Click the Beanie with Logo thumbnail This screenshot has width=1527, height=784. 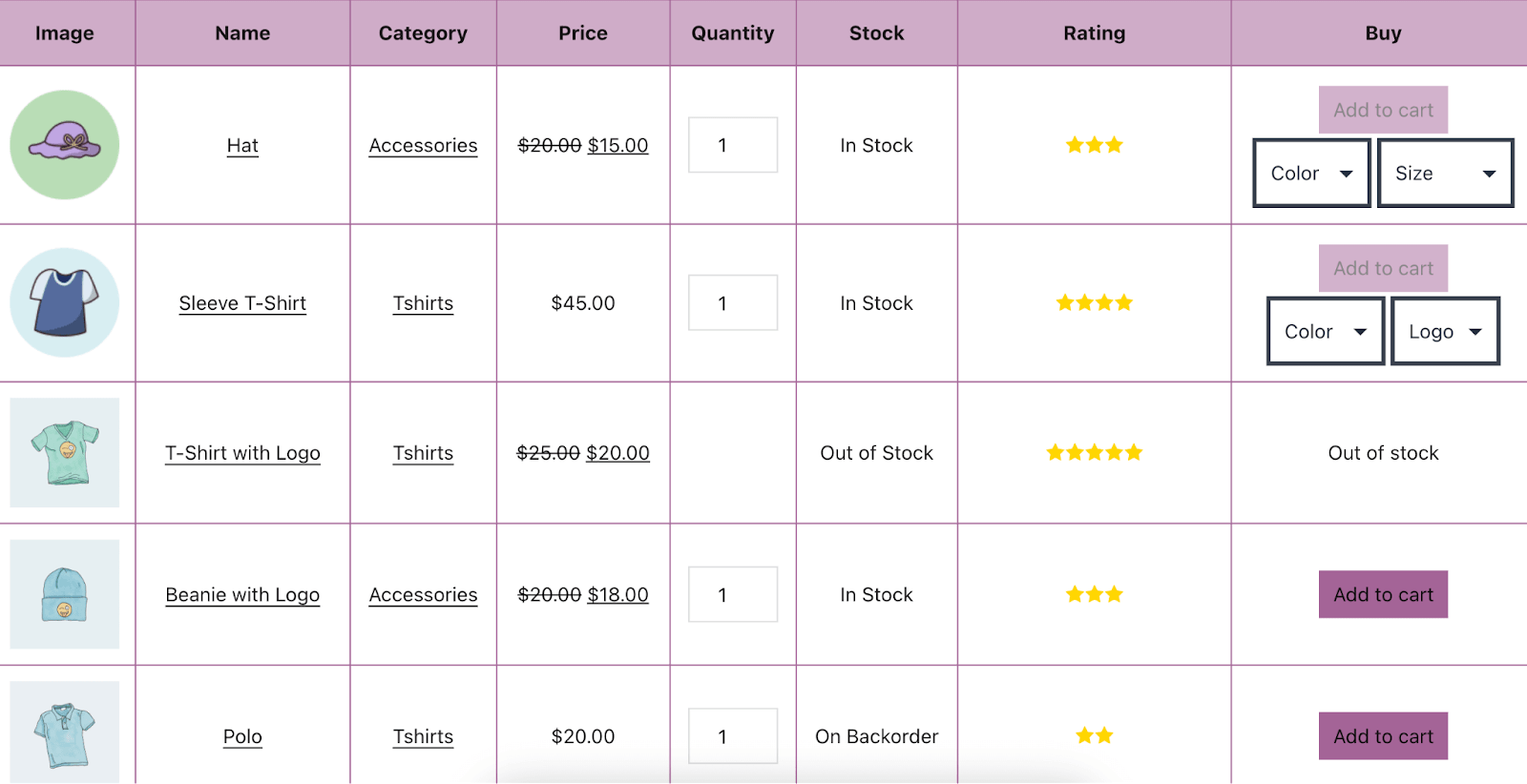click(64, 594)
